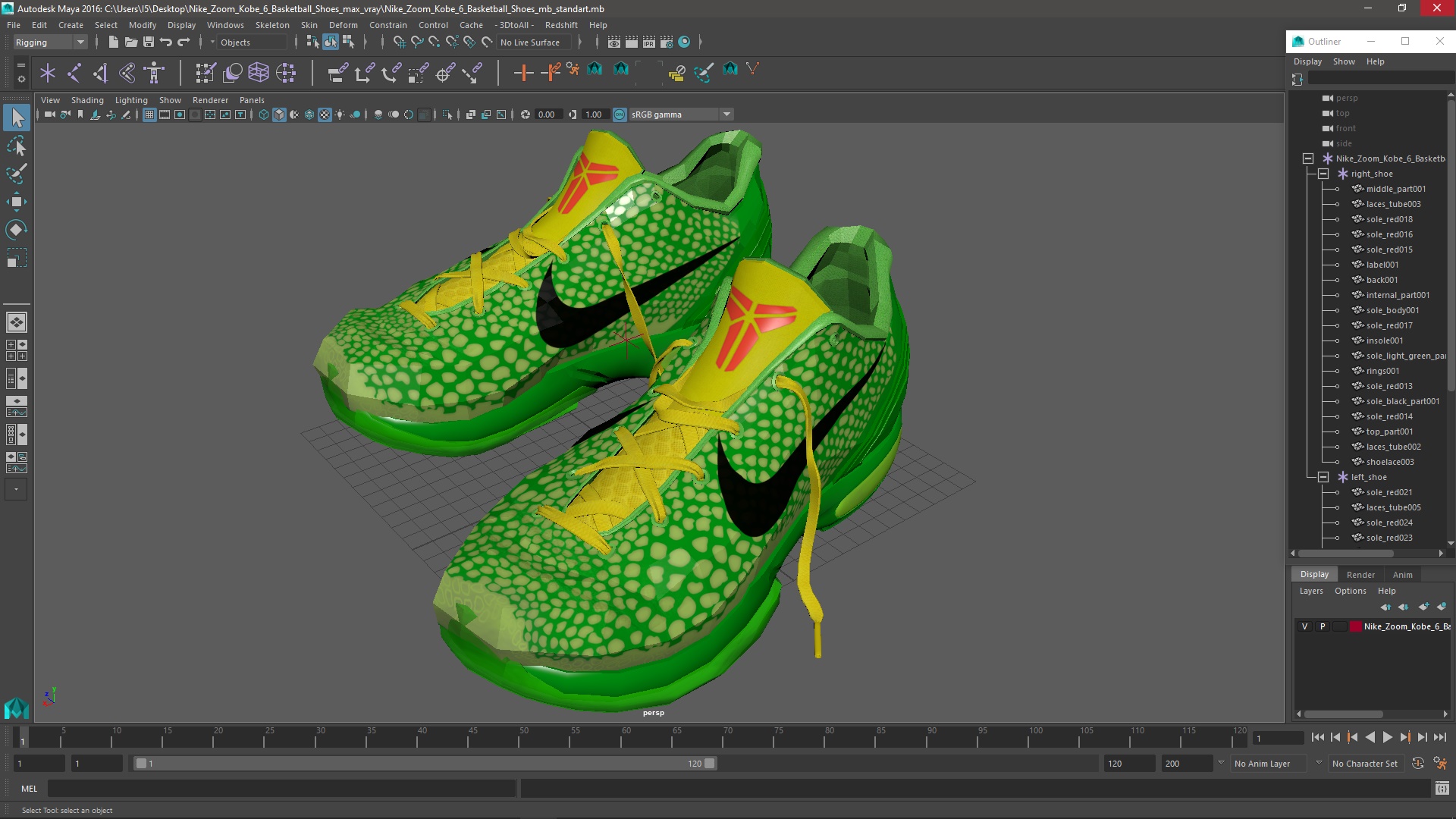Save the scene with floppy icon
Image resolution: width=1456 pixels, height=819 pixels.
149,42
